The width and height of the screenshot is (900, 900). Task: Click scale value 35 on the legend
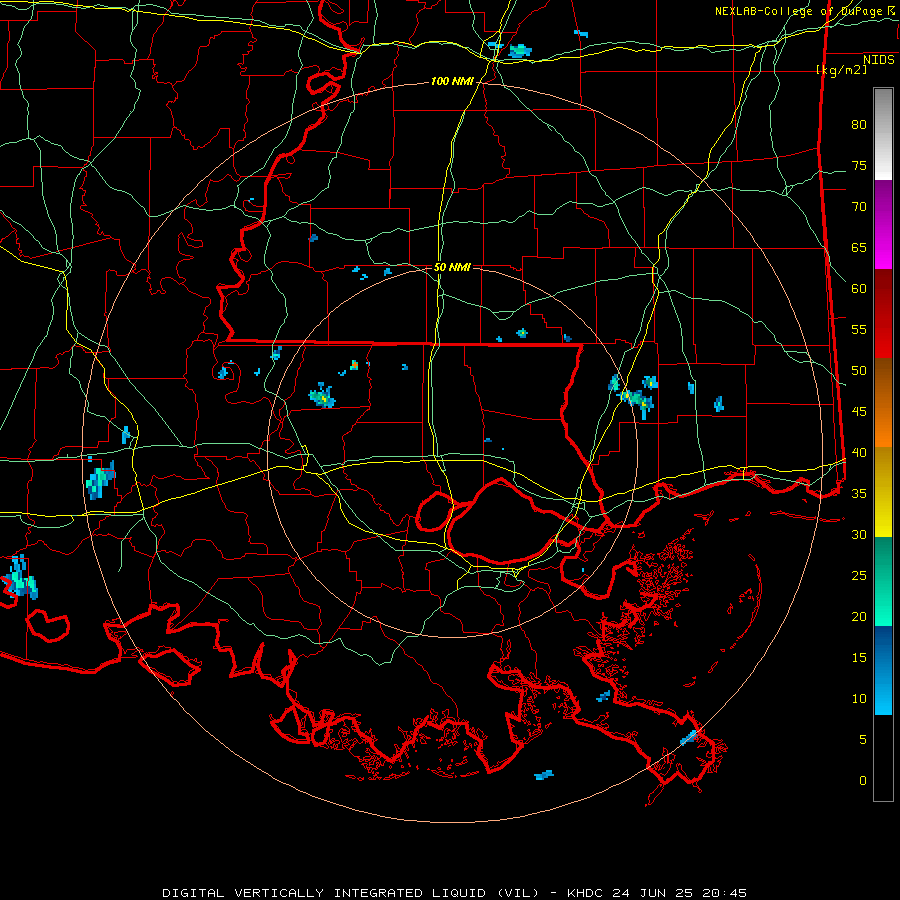coord(859,494)
